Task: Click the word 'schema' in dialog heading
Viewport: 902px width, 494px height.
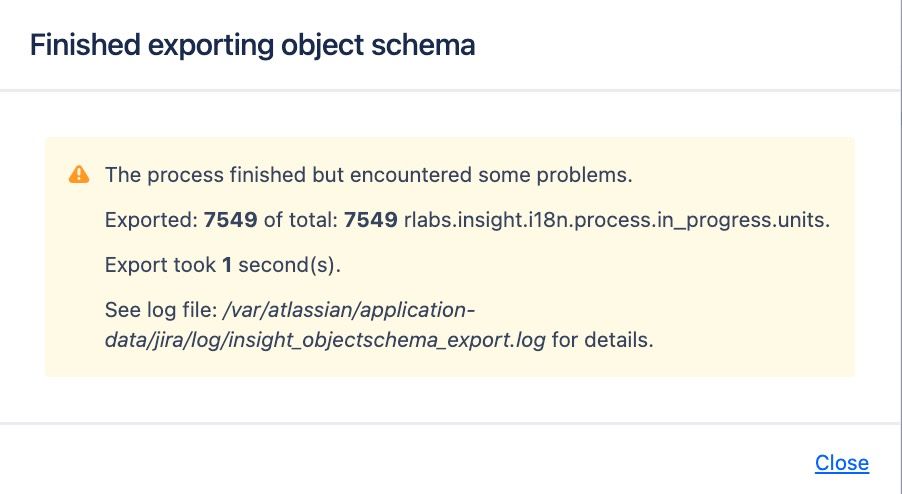Action: coord(423,45)
